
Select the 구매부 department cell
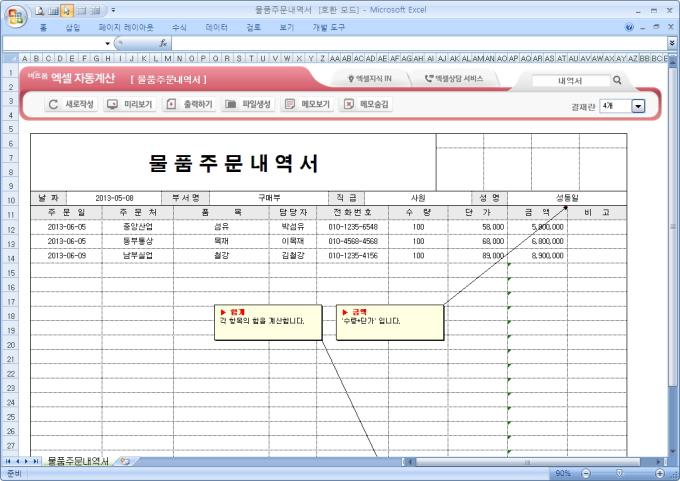[269, 198]
